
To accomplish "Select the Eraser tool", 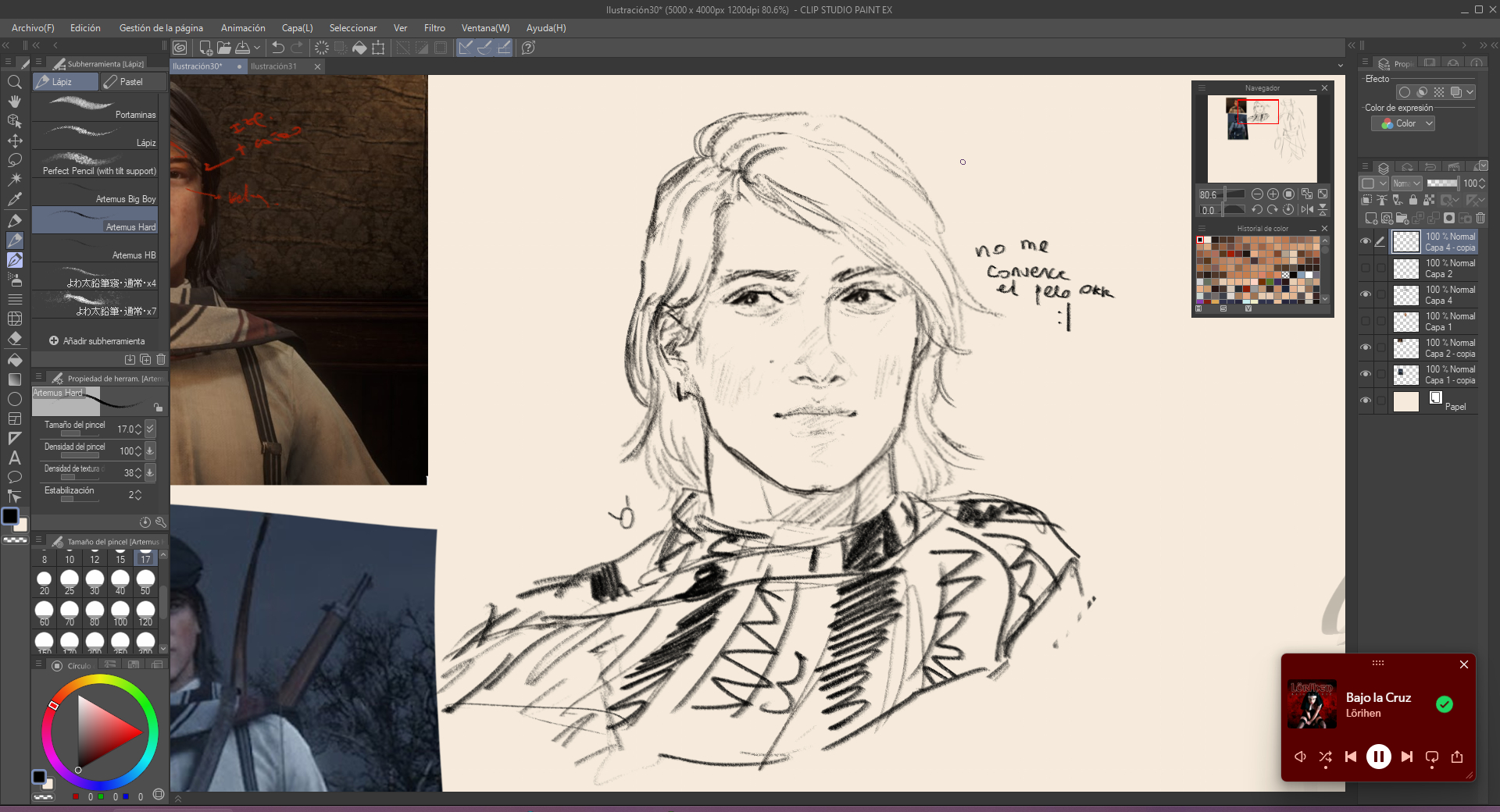I will point(14,339).
